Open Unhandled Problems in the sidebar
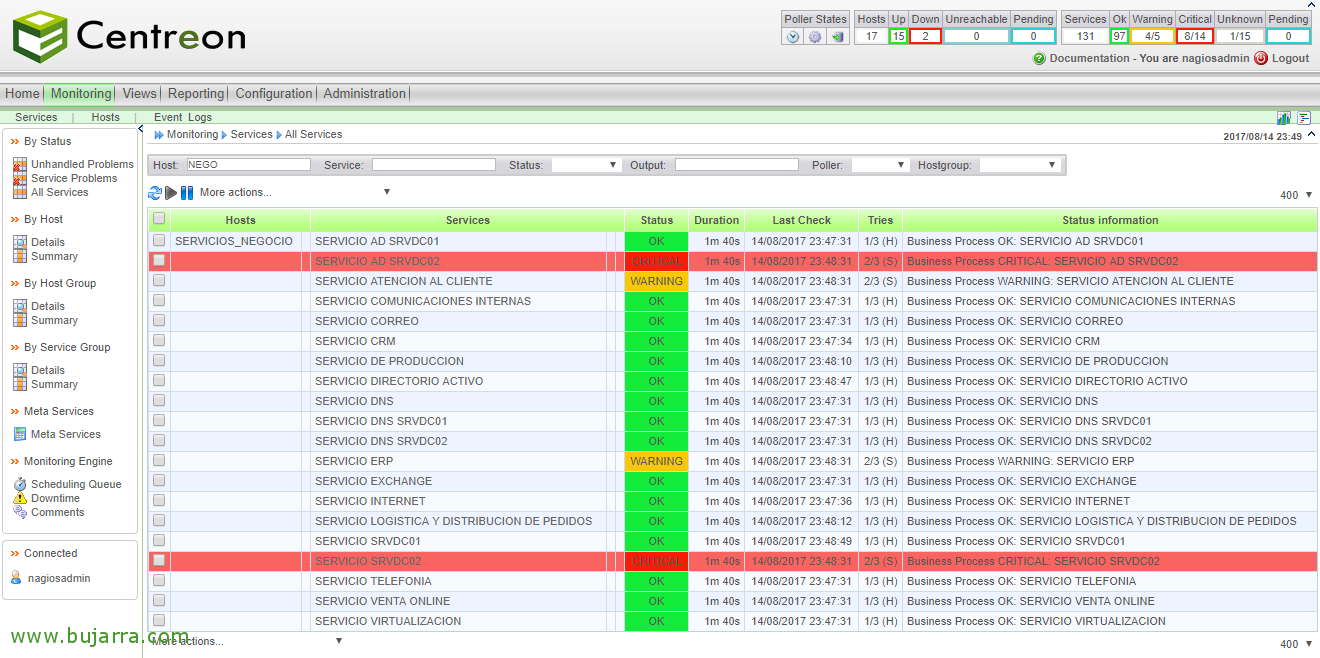 pyautogui.click(x=82, y=164)
